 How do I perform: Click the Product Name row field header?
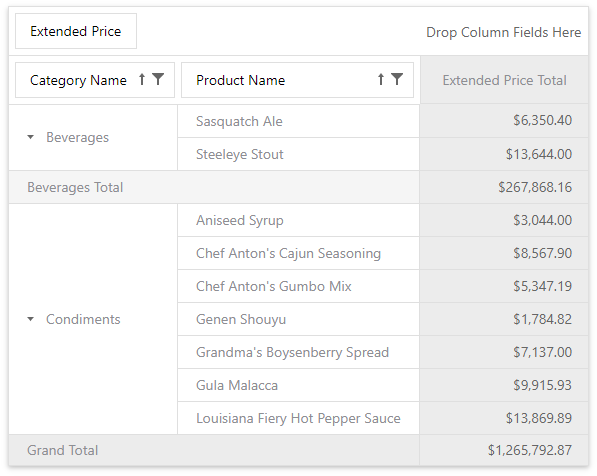(x=297, y=80)
